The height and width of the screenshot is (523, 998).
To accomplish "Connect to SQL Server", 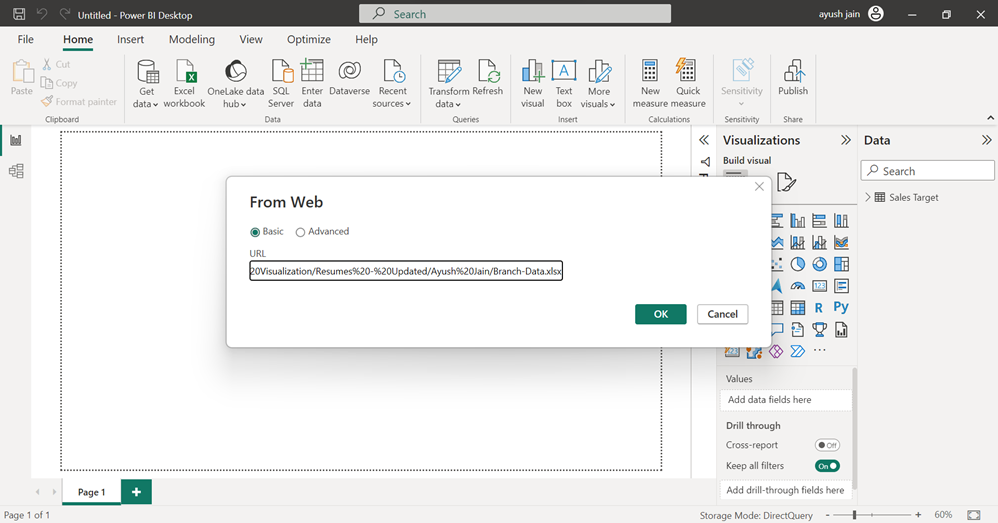I will point(281,83).
